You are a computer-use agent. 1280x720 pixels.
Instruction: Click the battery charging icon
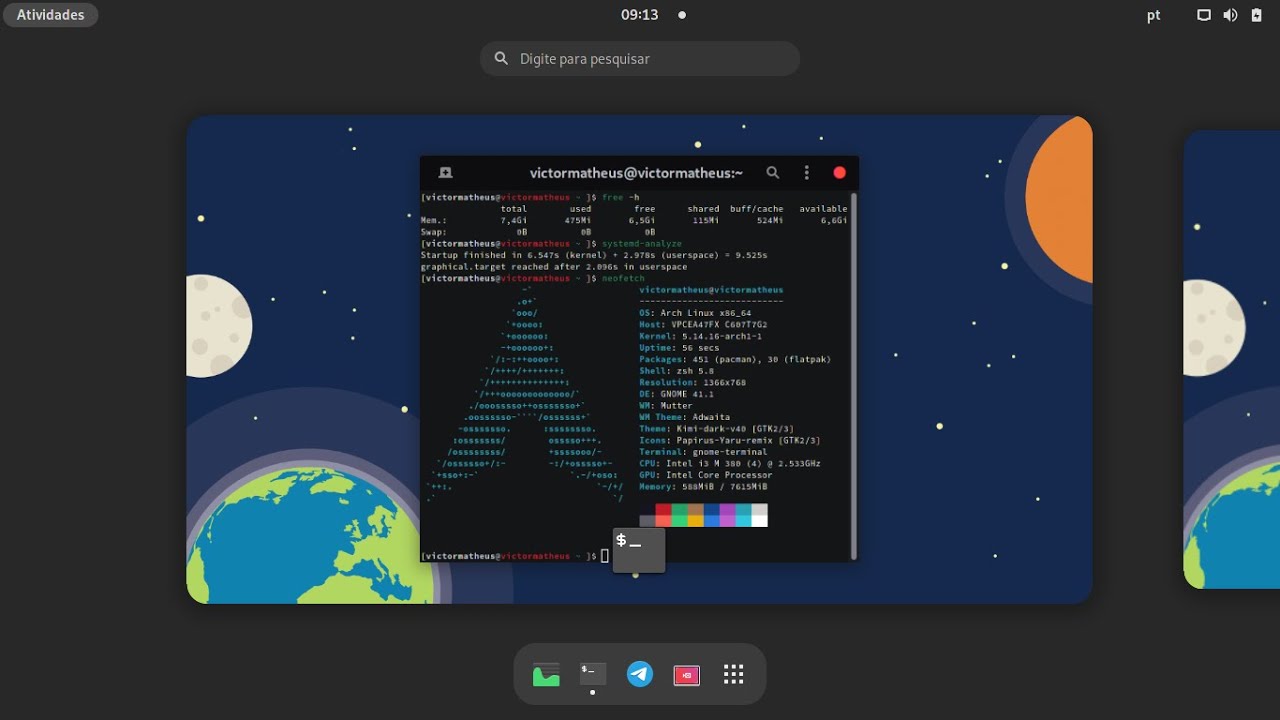pyautogui.click(x=1257, y=15)
